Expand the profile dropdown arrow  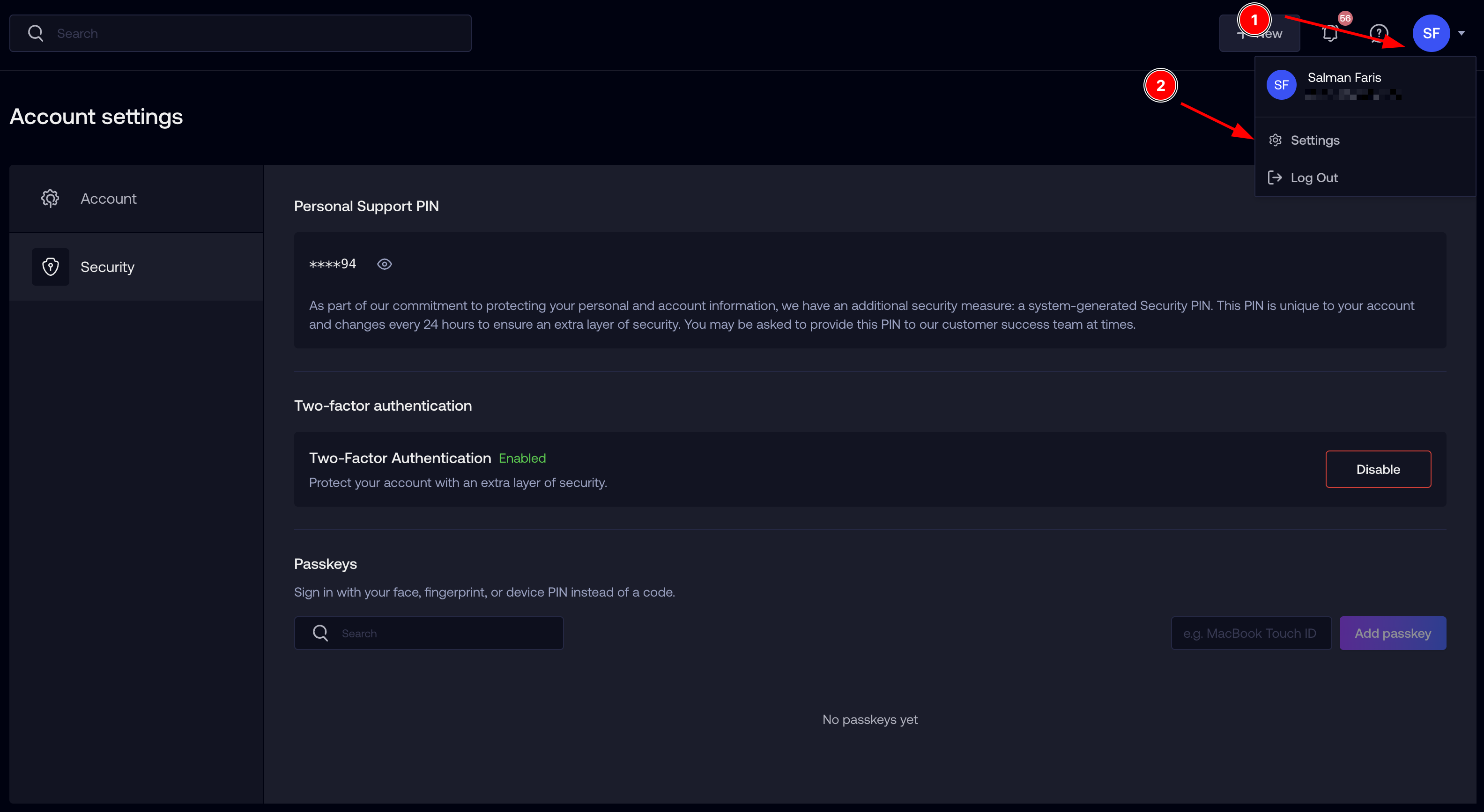[x=1462, y=33]
